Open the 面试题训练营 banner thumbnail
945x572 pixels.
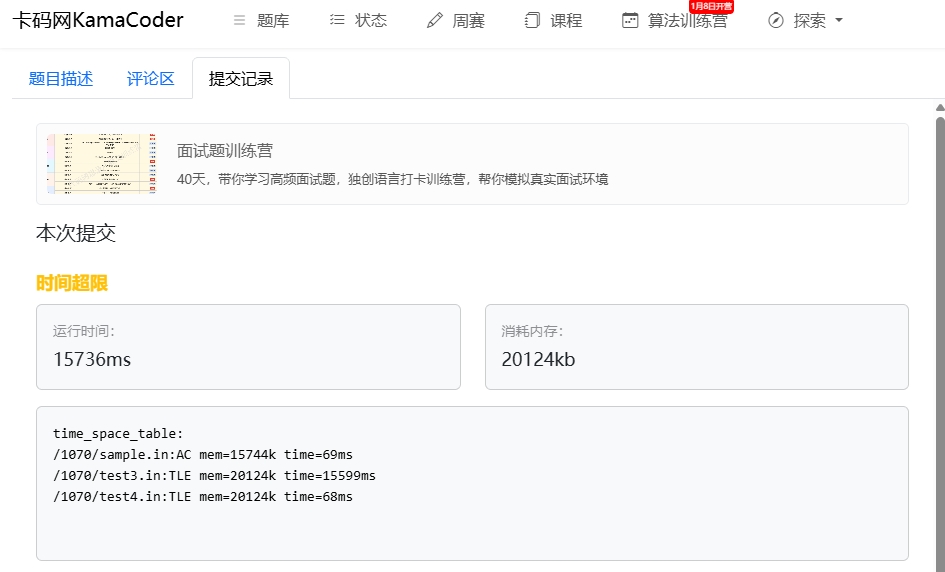102,164
